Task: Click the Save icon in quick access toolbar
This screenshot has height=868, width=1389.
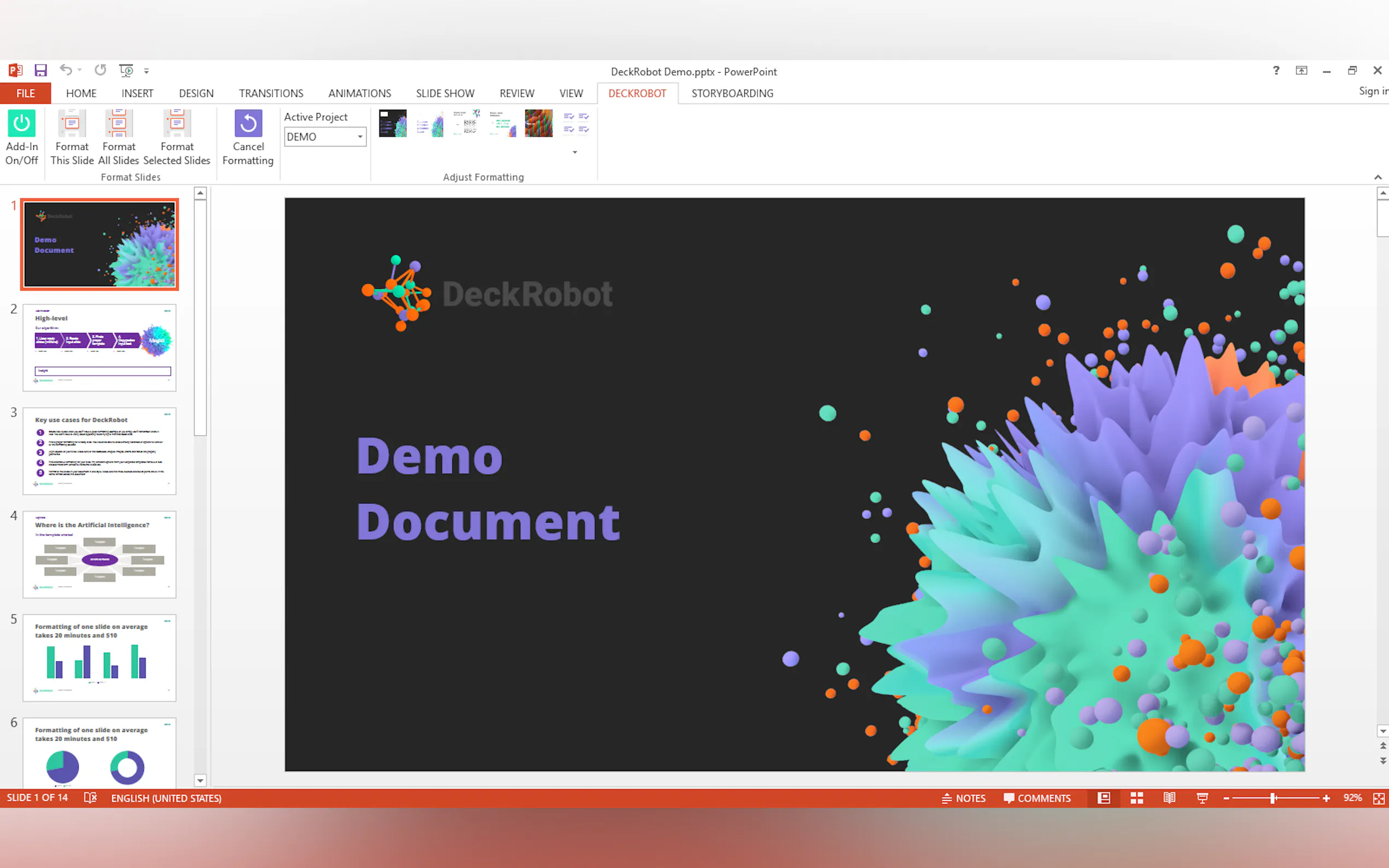Action: (x=41, y=71)
